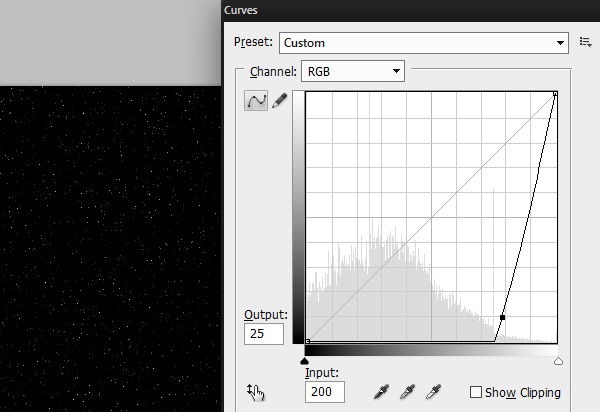Activate the on-image adjustment hand tool

[x=256, y=392]
